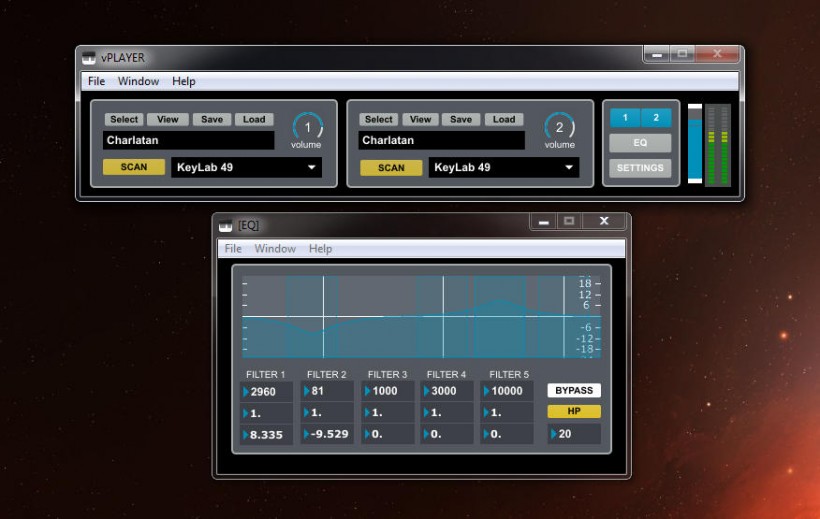Click the vPLAYER title bar app icon

pos(89,57)
